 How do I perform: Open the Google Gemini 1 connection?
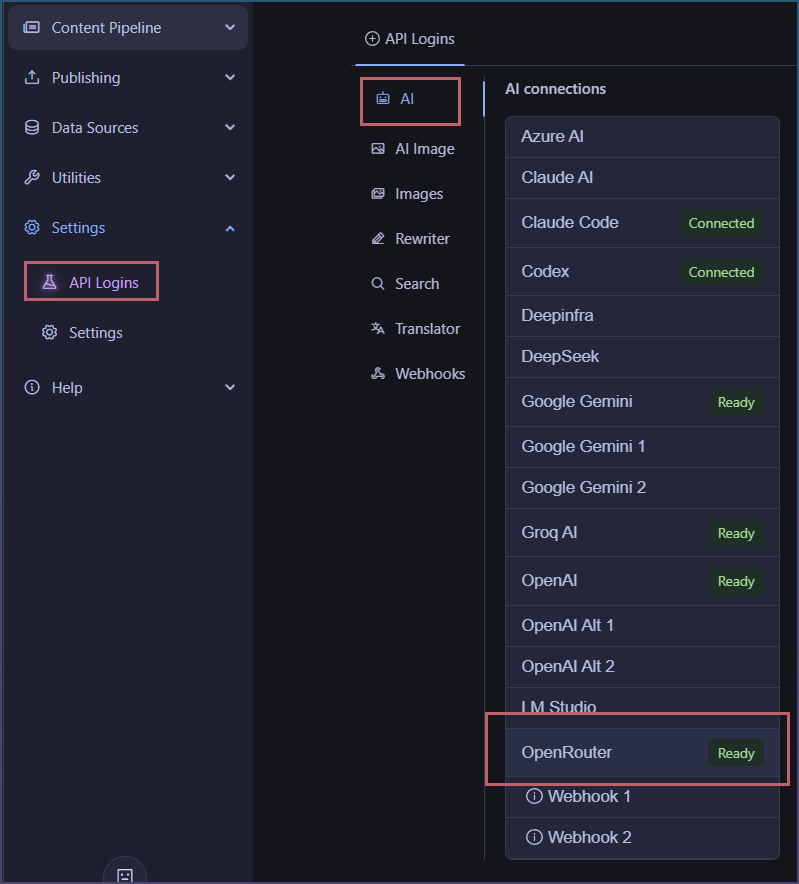[642, 447]
